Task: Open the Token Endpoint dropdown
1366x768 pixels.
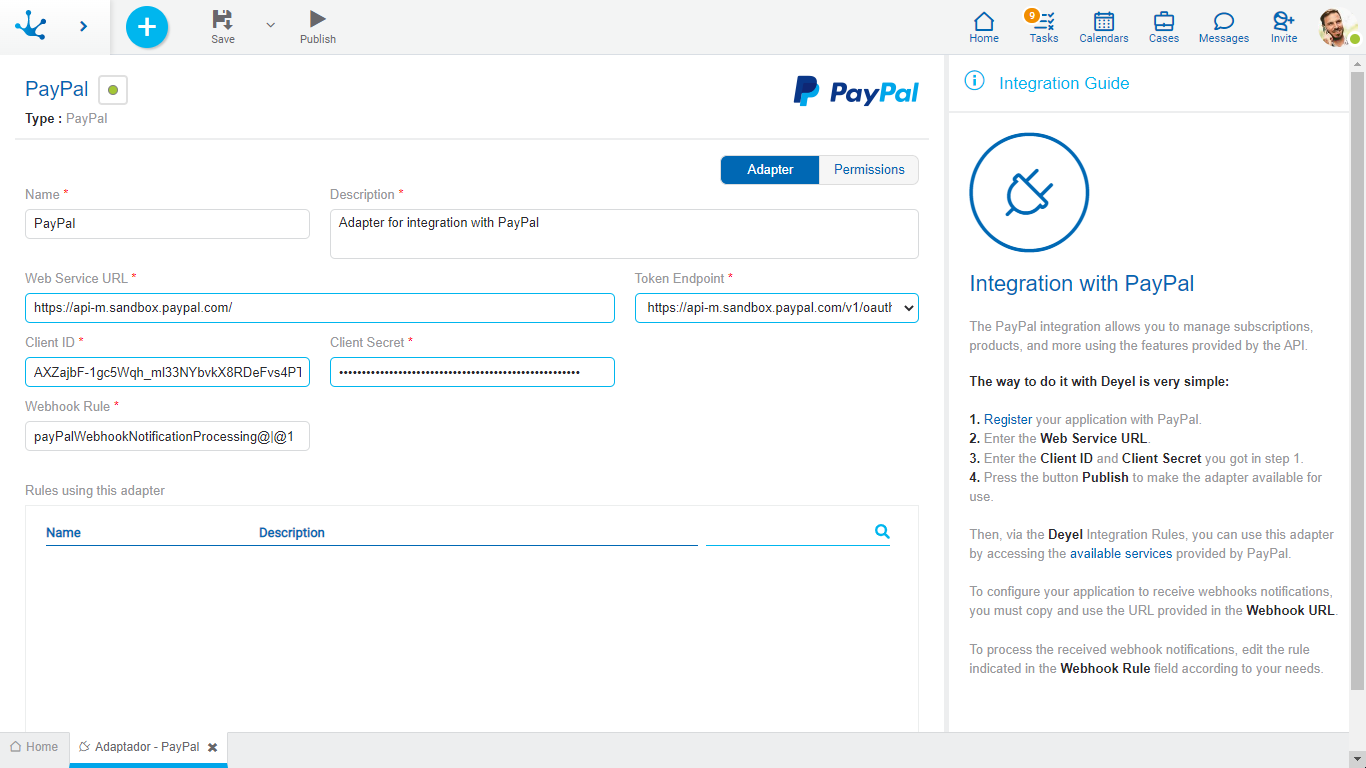Action: (908, 307)
